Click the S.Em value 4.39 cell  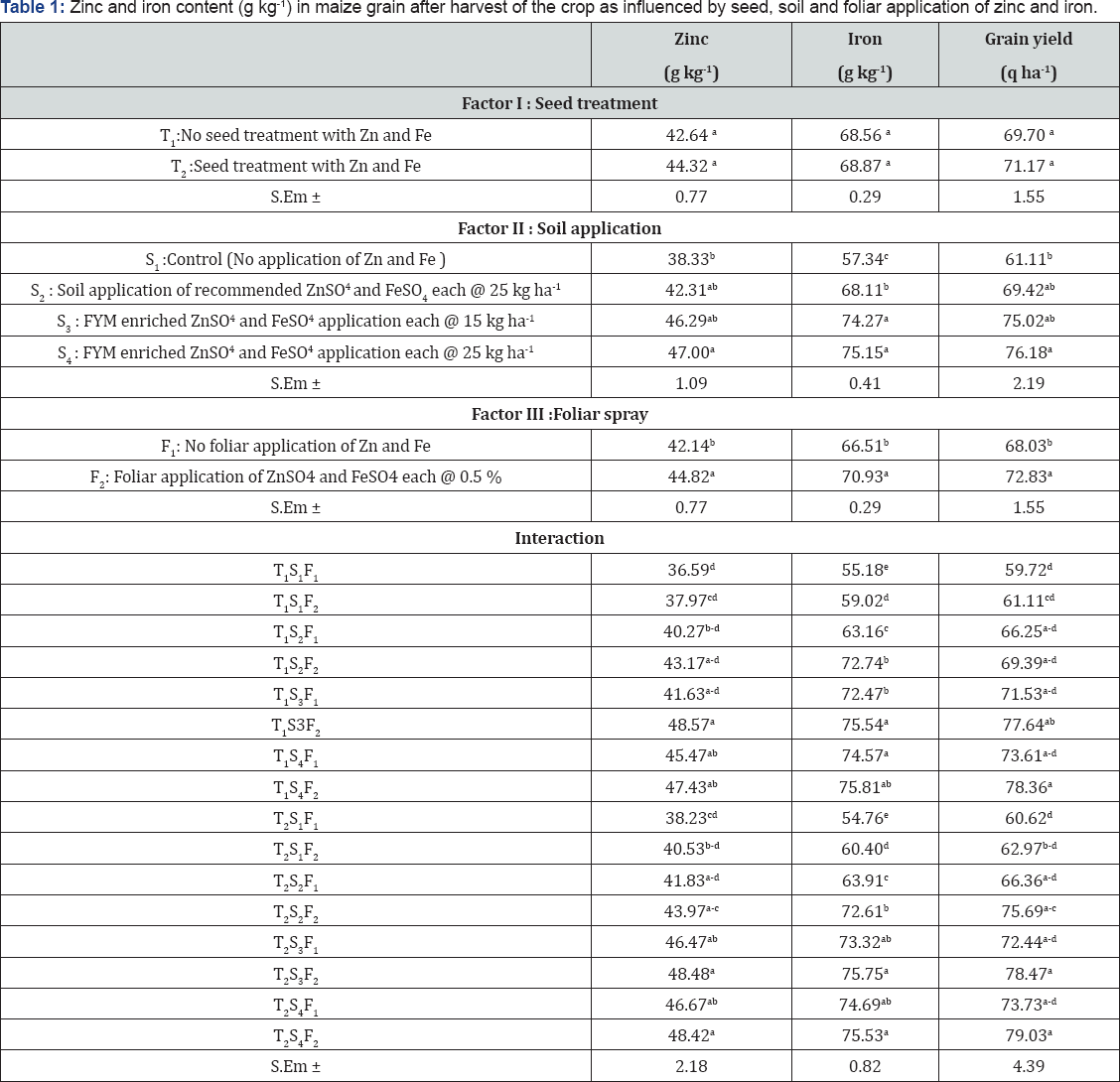(1028, 1066)
